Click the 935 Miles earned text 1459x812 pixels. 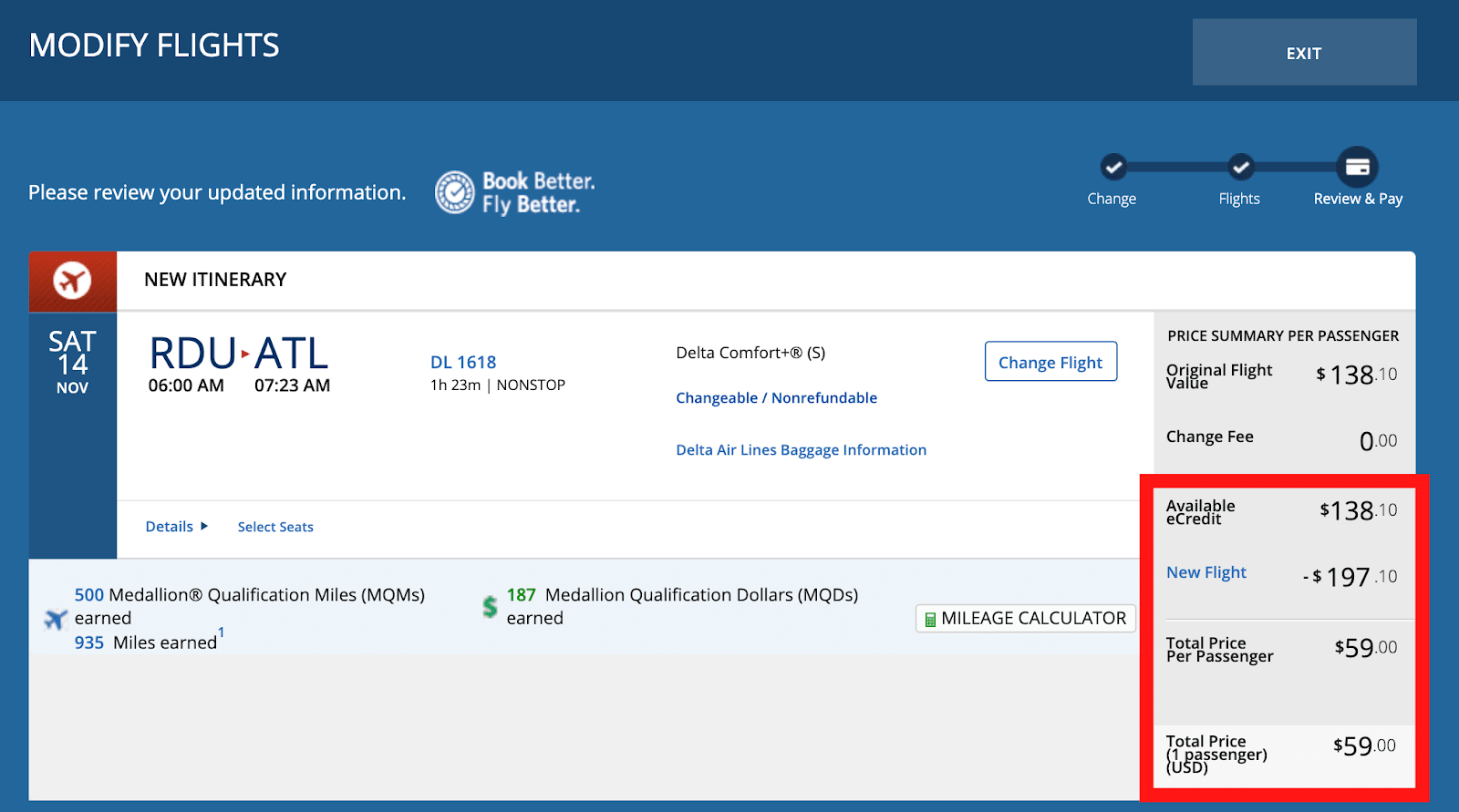(x=146, y=642)
